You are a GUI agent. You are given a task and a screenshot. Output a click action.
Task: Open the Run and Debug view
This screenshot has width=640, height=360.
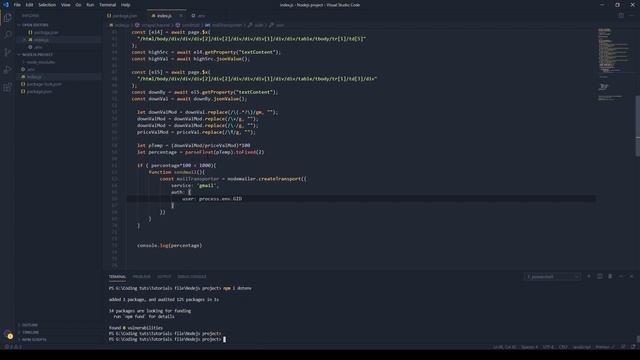pos(7,70)
